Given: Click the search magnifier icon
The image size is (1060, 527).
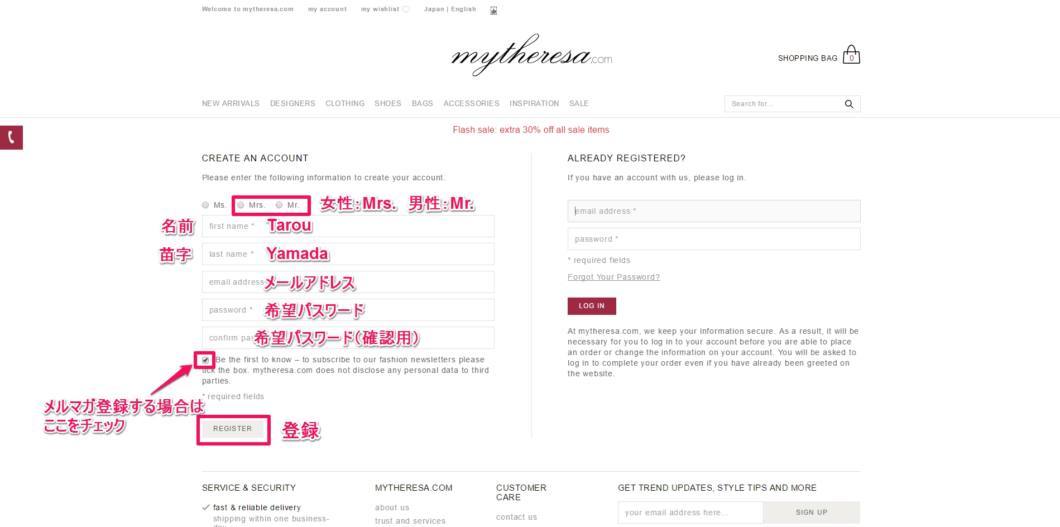Looking at the screenshot, I should click(x=849, y=104).
